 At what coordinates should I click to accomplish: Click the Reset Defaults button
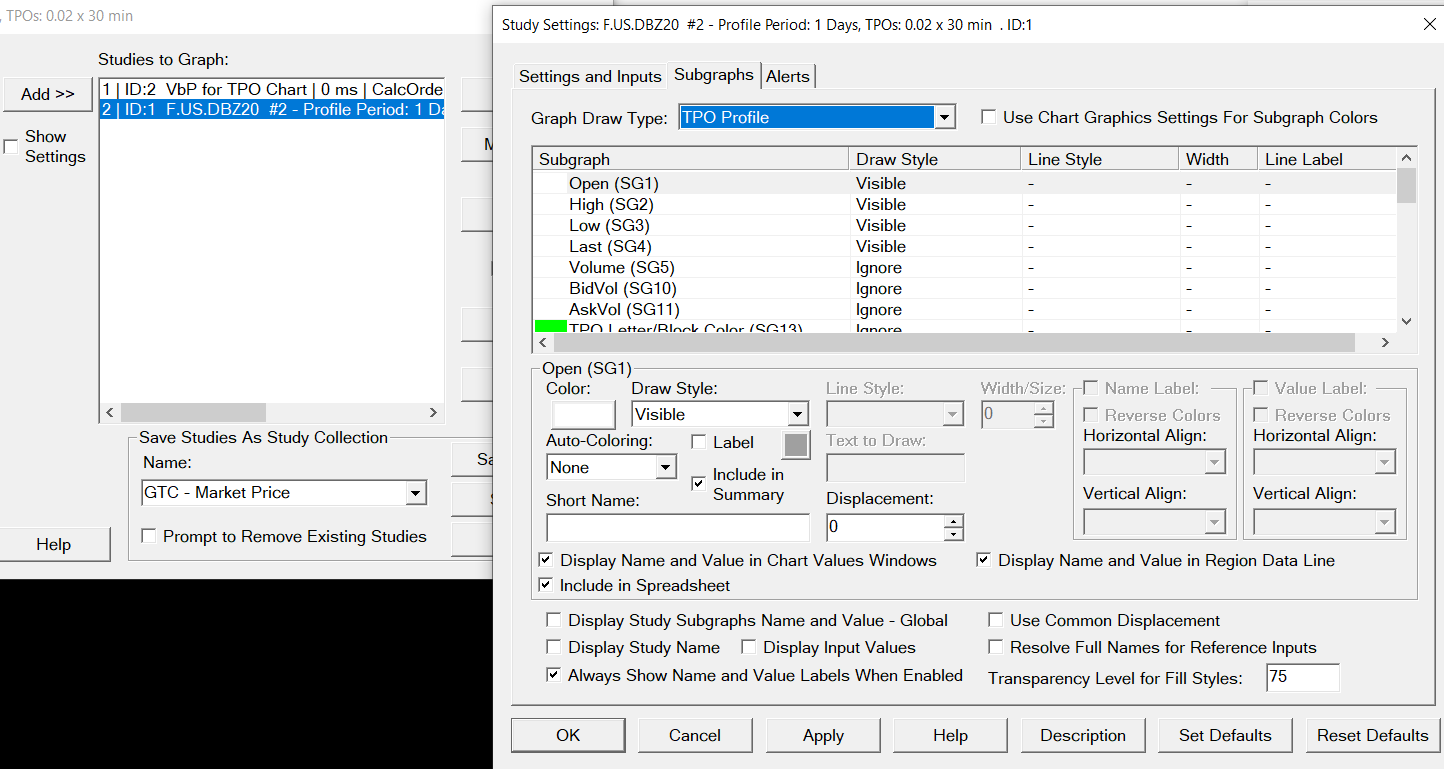[x=1372, y=735]
